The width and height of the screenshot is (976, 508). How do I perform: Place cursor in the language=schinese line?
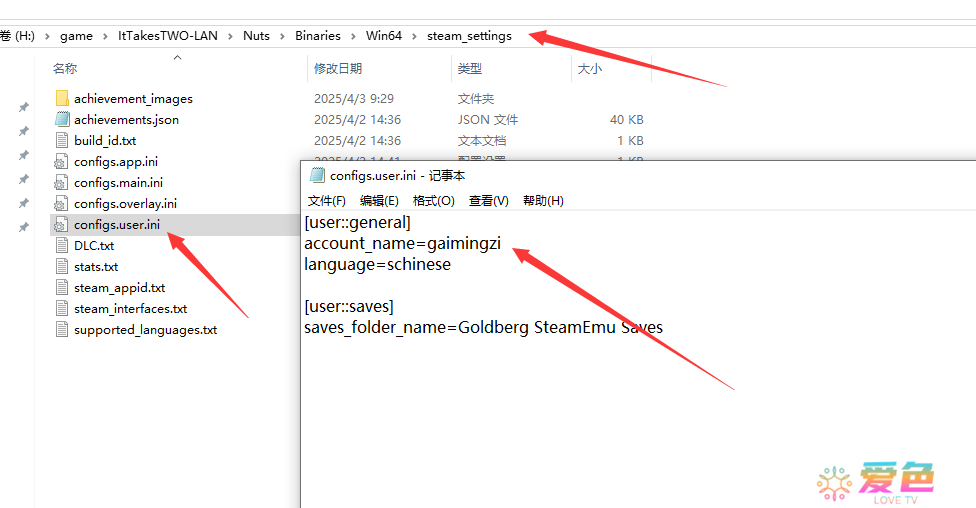[377, 265]
